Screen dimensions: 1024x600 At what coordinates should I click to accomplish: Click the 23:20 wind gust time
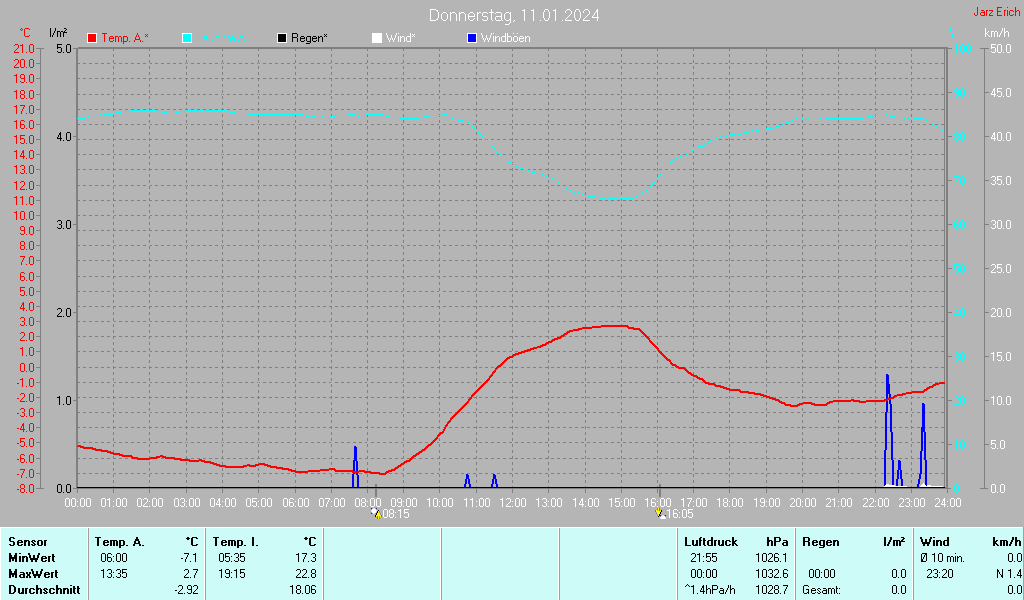point(940,574)
